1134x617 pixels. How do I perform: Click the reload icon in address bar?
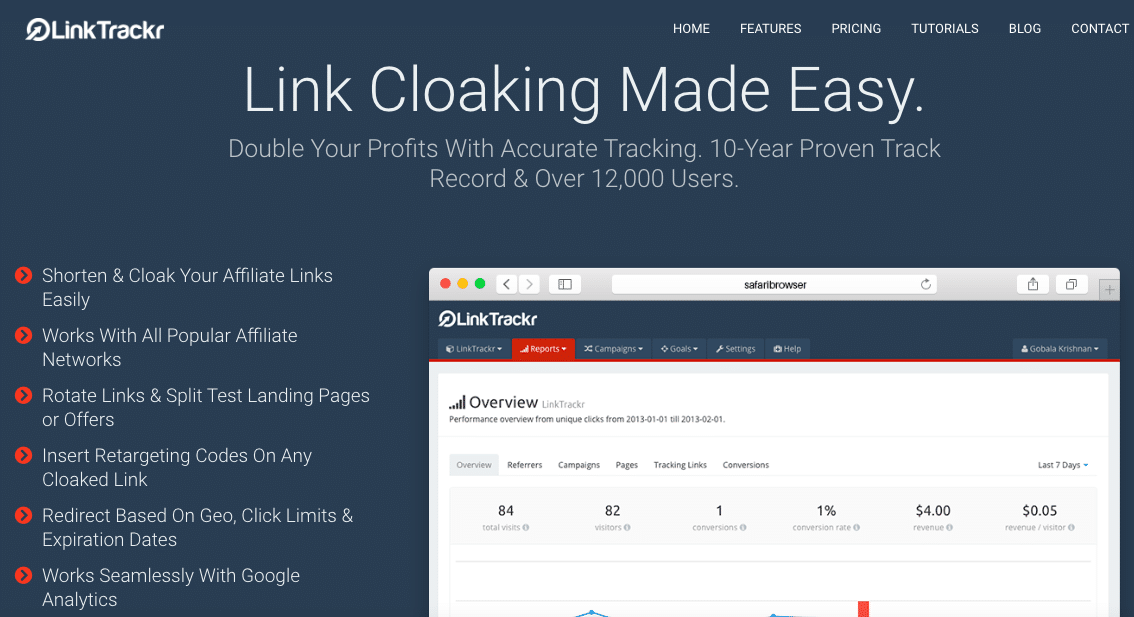(x=926, y=284)
